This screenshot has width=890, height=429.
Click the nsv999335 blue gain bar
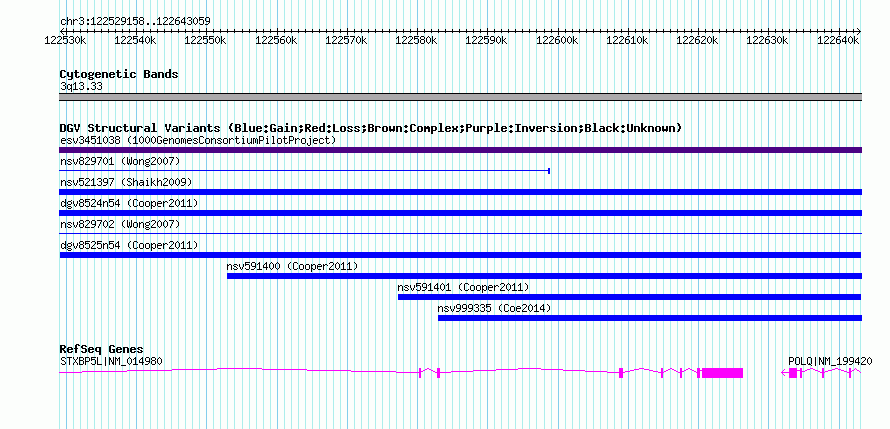[650, 318]
